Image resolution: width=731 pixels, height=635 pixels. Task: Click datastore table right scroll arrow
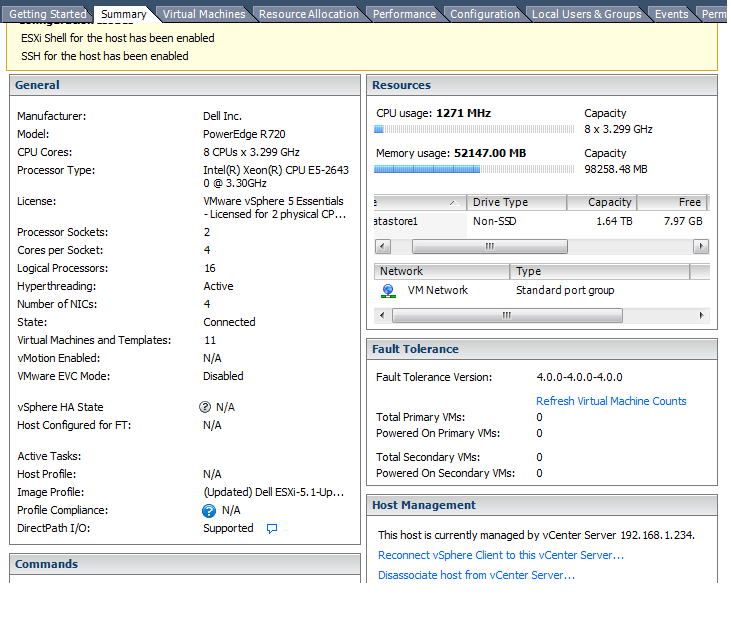tap(701, 246)
